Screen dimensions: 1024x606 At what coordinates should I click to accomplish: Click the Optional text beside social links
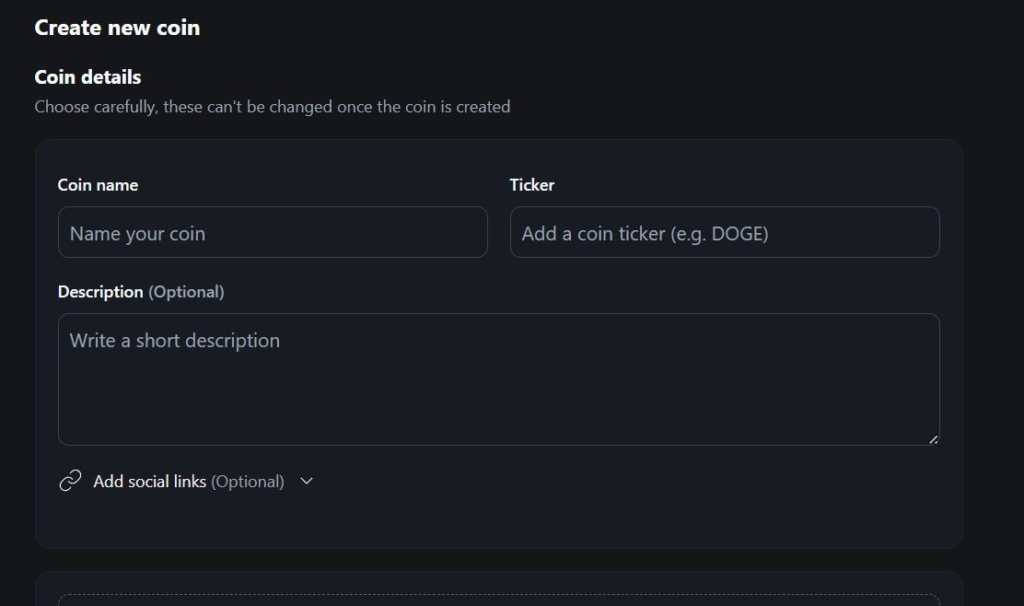coord(247,481)
